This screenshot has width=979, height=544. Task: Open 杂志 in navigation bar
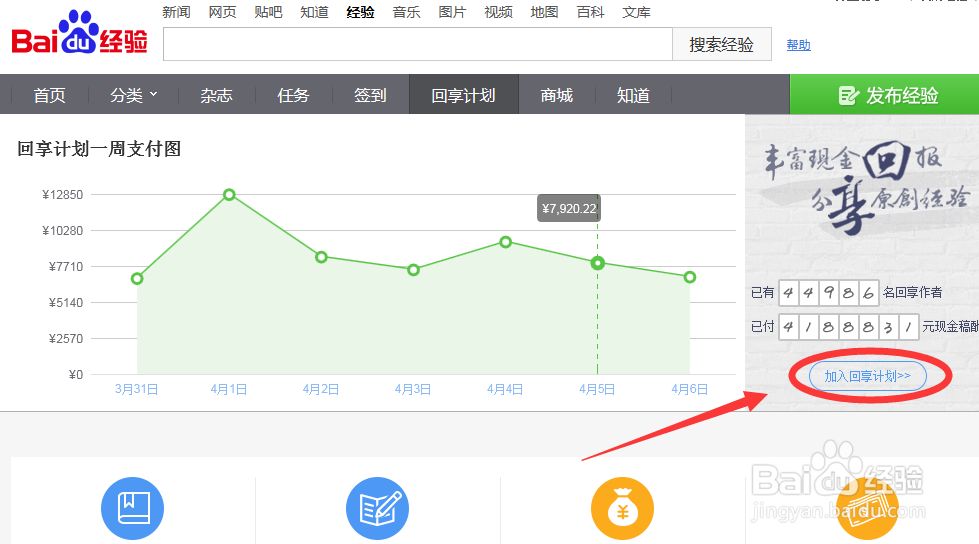point(216,96)
